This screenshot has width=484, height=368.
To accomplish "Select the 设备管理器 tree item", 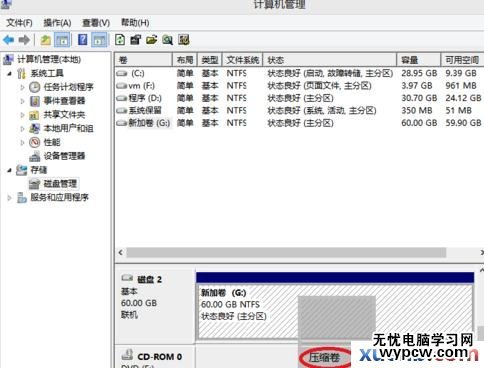I will click(x=64, y=156).
